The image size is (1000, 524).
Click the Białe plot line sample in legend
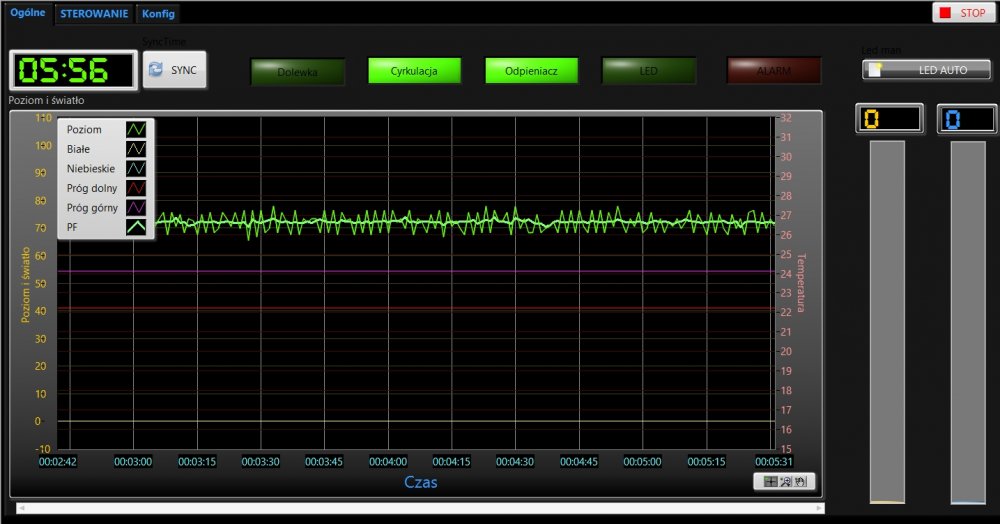click(135, 149)
